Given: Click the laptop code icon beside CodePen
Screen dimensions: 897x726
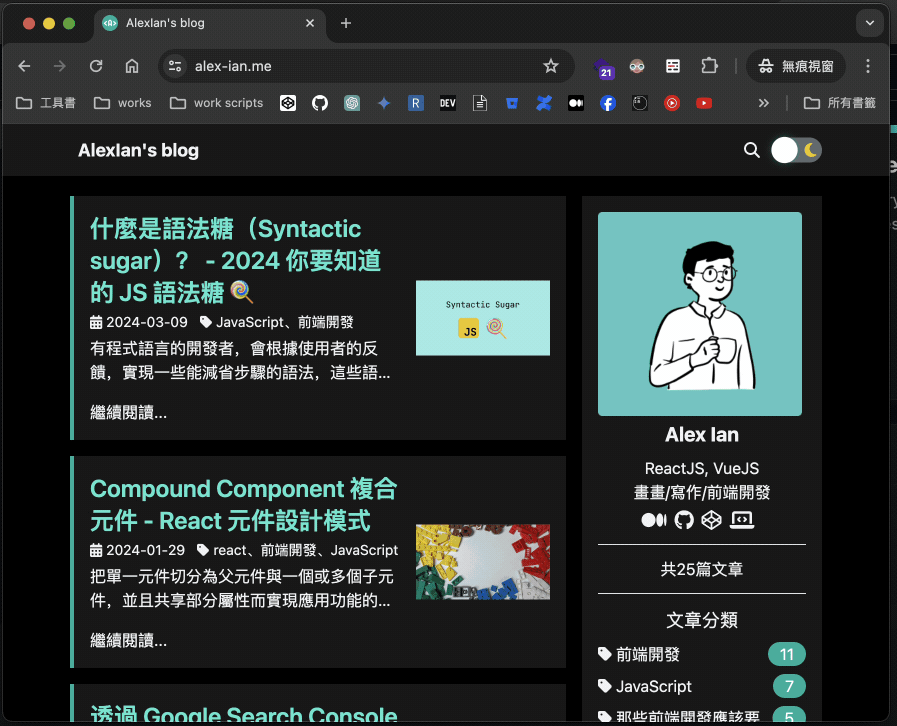Looking at the screenshot, I should pyautogui.click(x=741, y=520).
